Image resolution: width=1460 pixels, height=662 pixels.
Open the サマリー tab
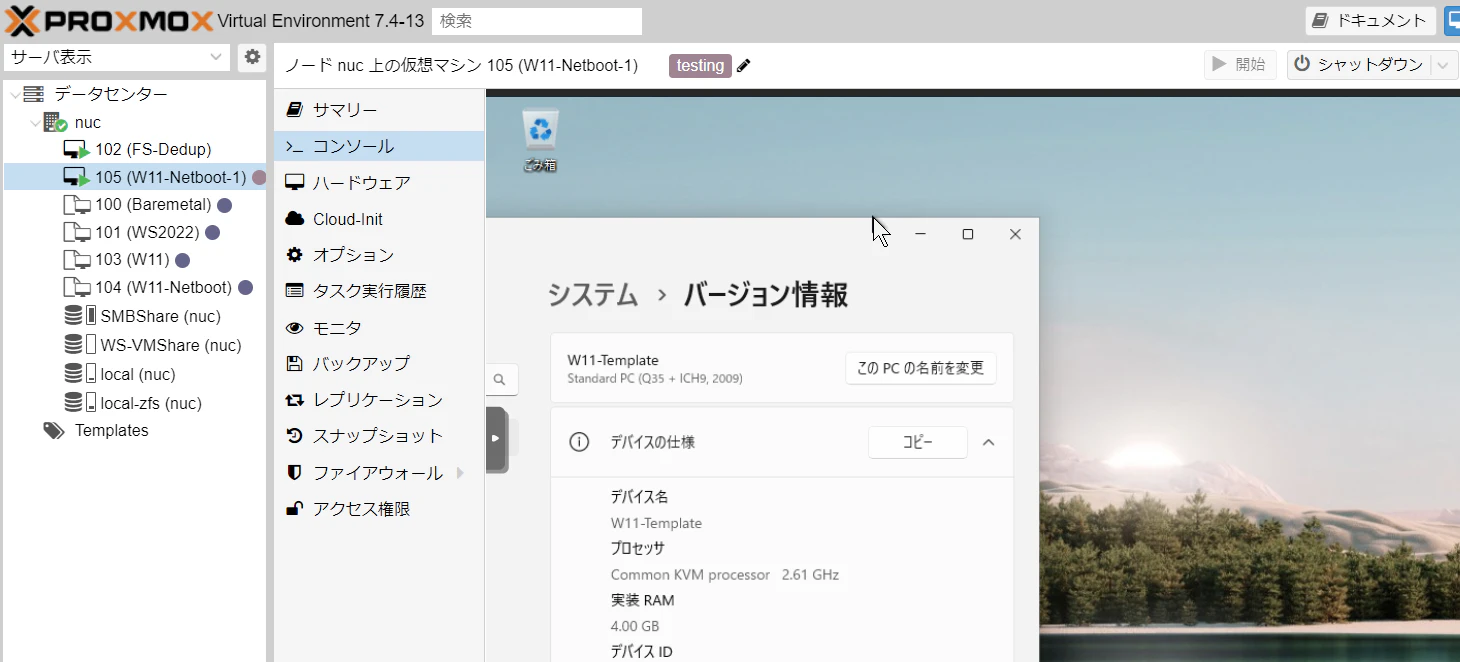pyautogui.click(x=379, y=110)
